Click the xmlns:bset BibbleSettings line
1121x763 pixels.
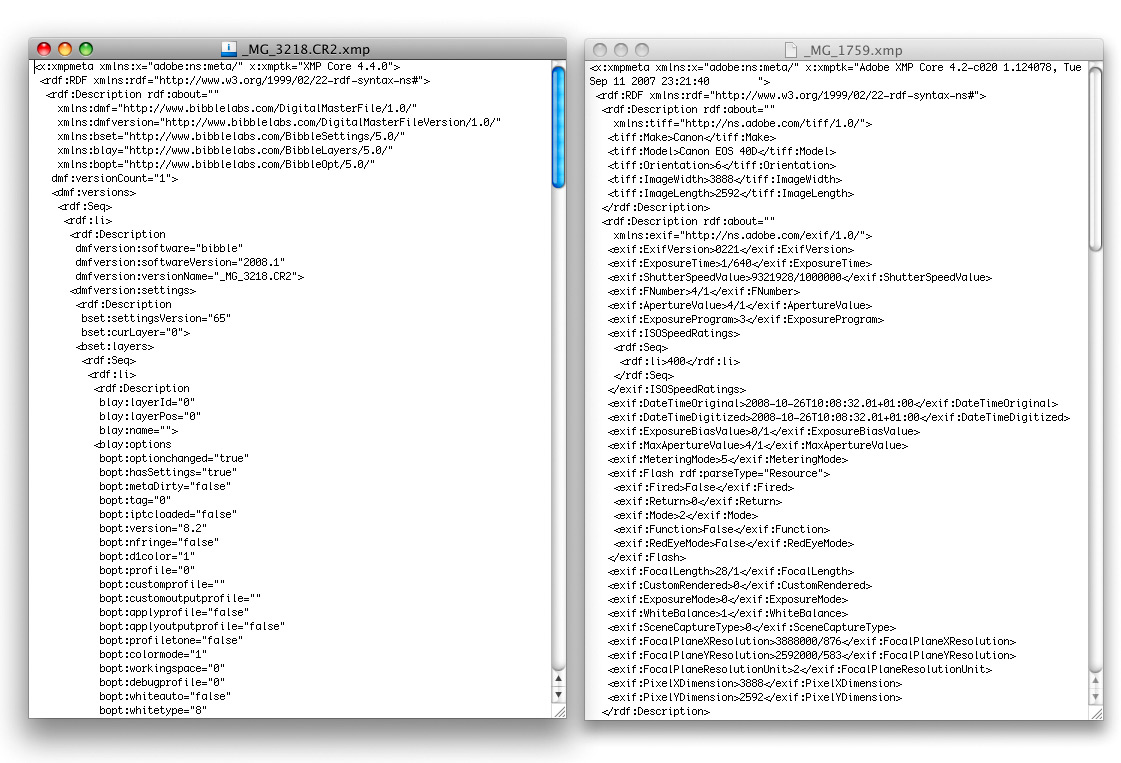[x=231, y=136]
